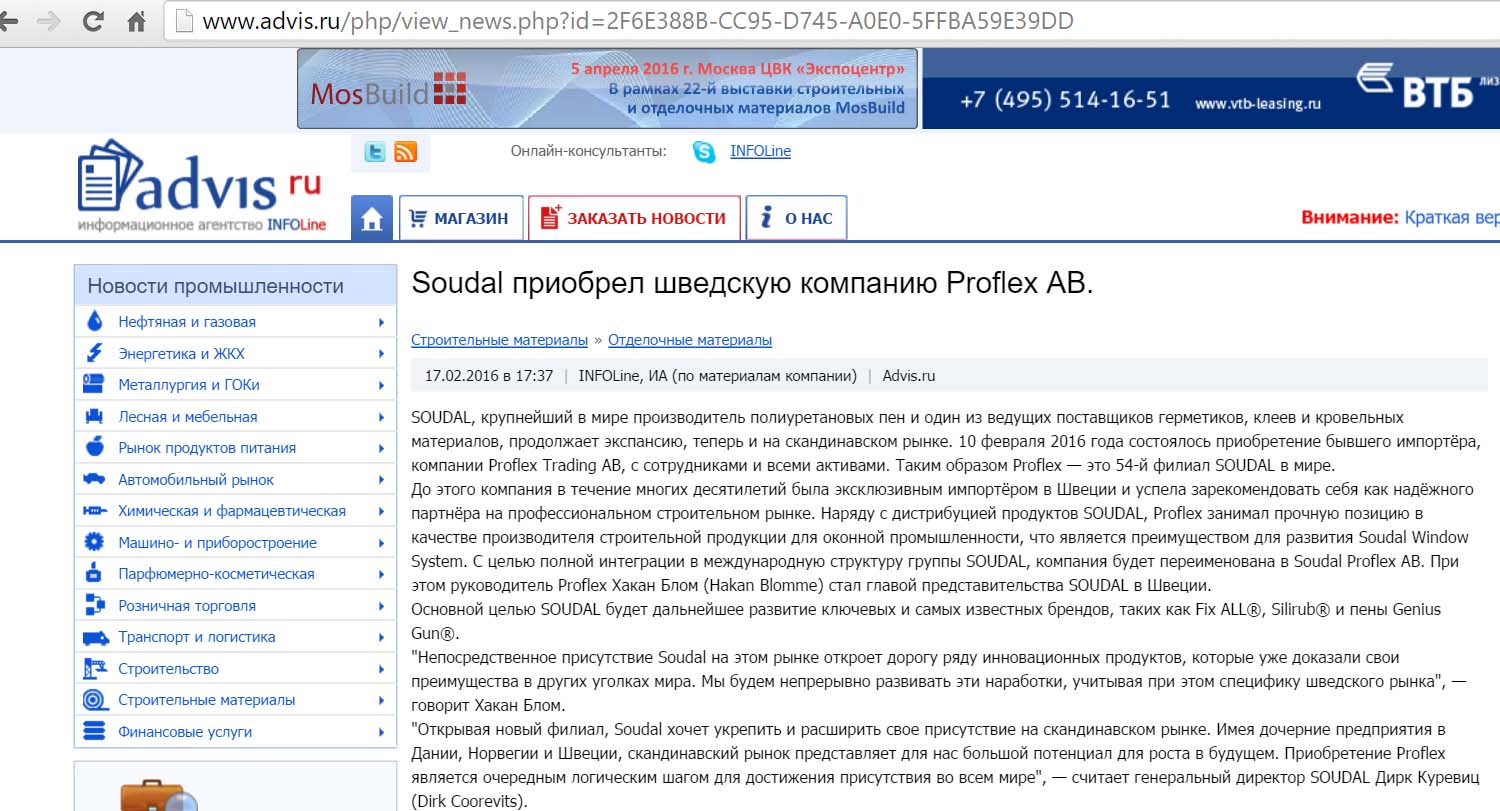Expand the Лесная и мебельная submenu arrow
Screen dimensions: 1500x811
click(382, 416)
